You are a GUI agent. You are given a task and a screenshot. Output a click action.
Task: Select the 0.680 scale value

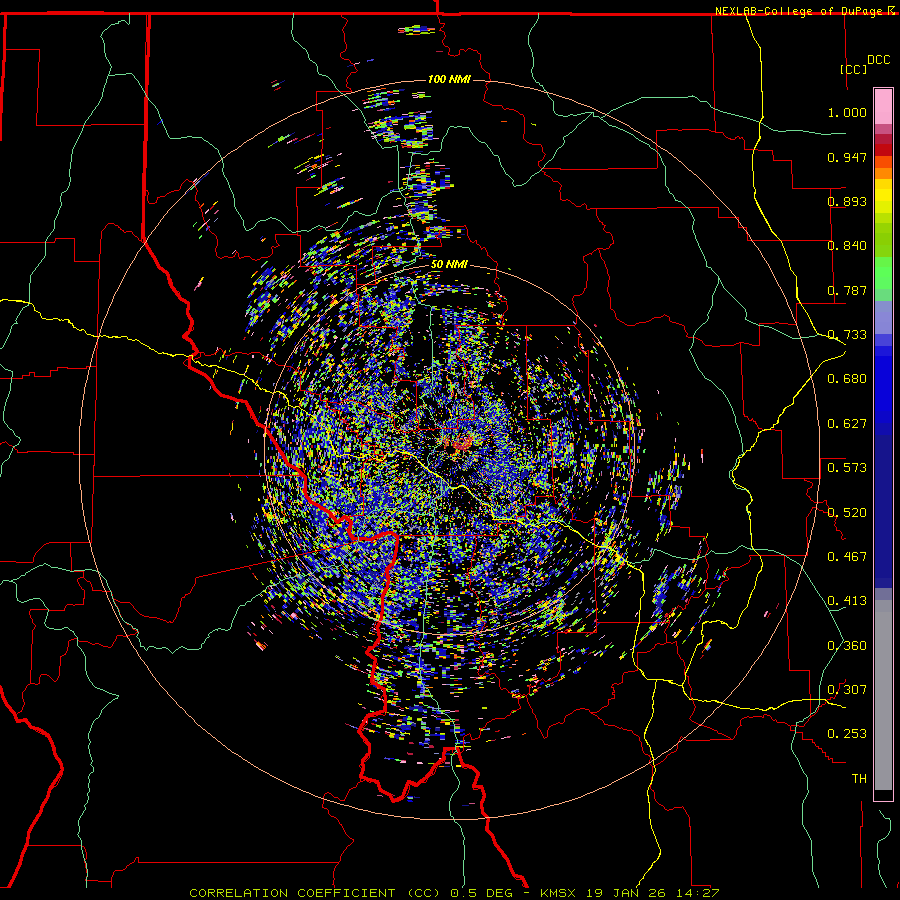847,379
